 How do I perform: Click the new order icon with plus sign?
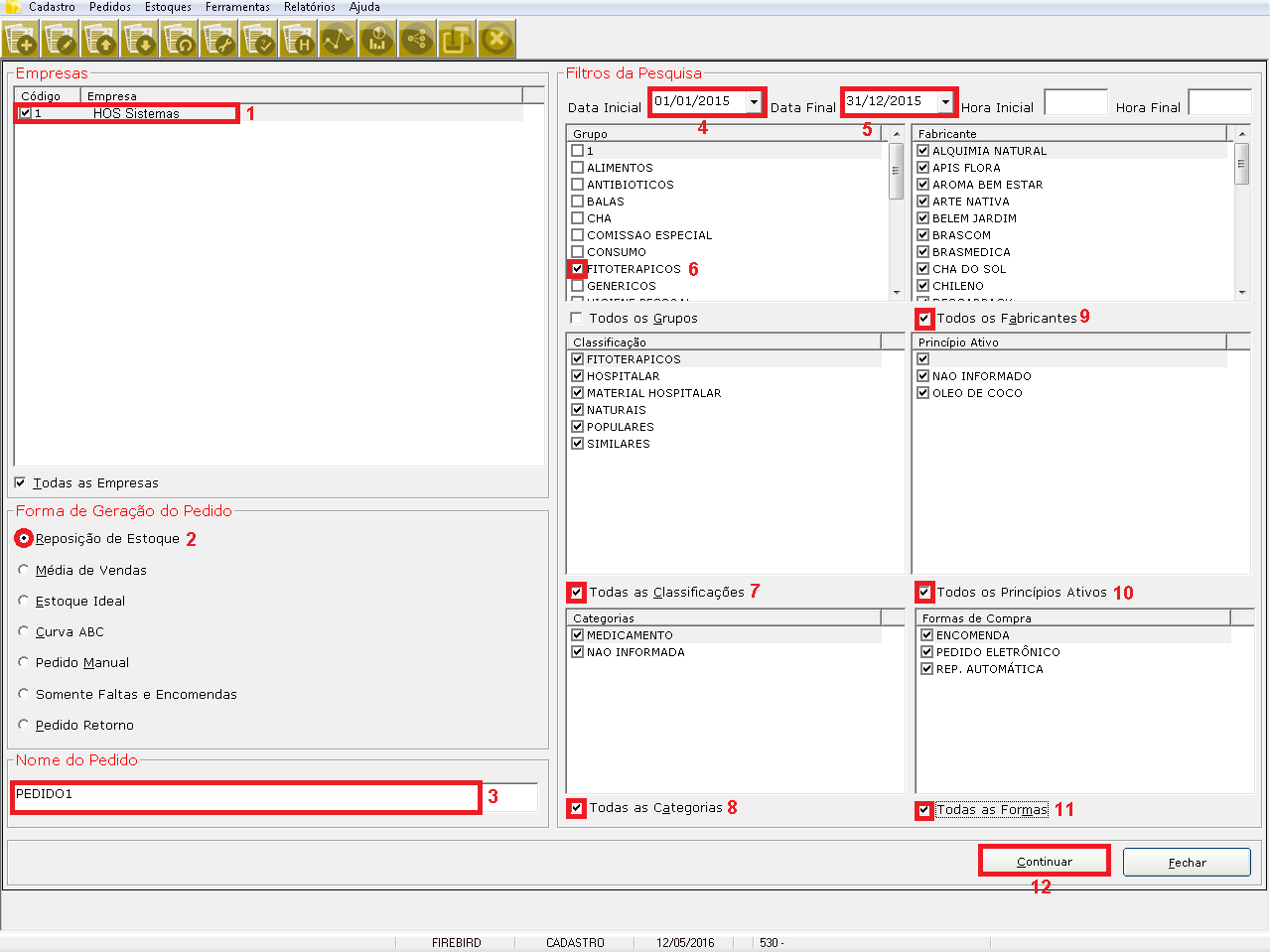tap(21, 41)
